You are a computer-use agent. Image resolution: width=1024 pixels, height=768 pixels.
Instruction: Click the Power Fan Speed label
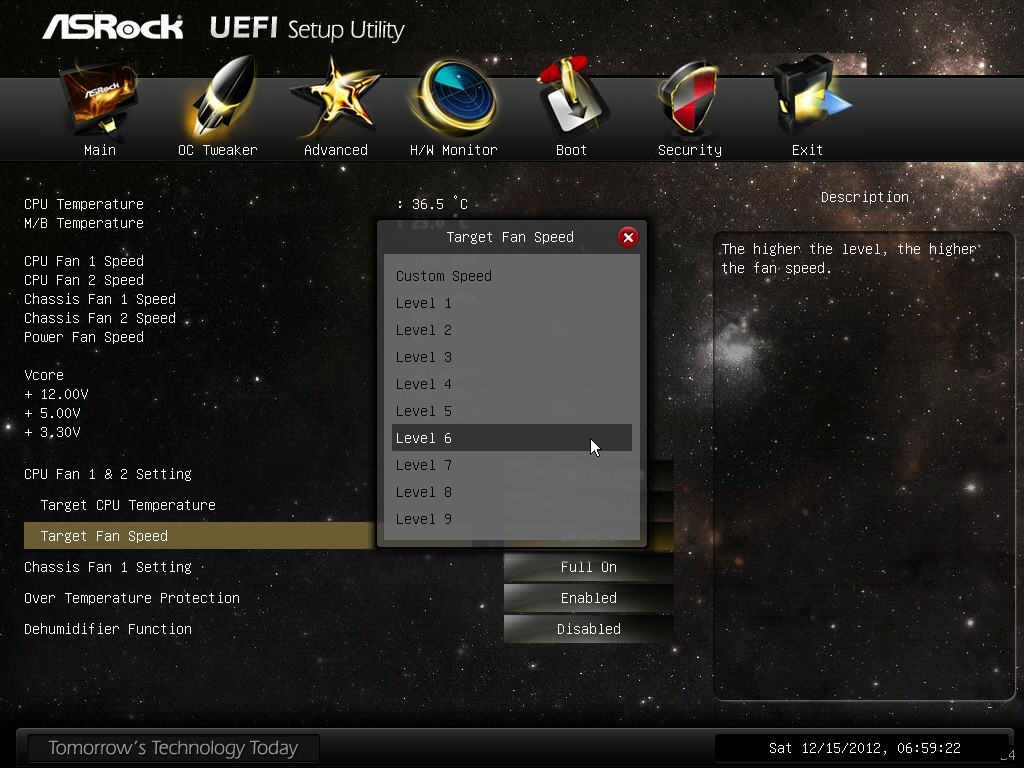[x=84, y=337]
